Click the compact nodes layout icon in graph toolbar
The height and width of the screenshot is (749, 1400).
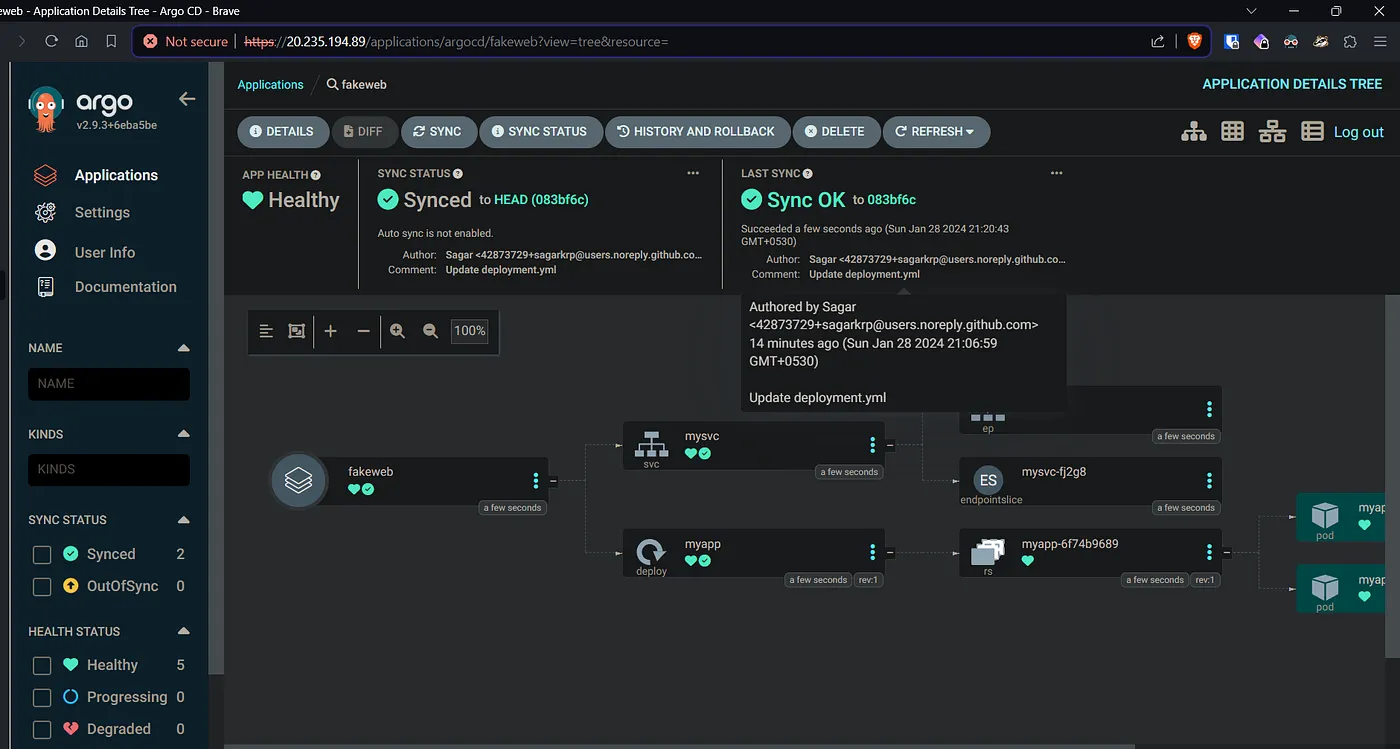266,331
